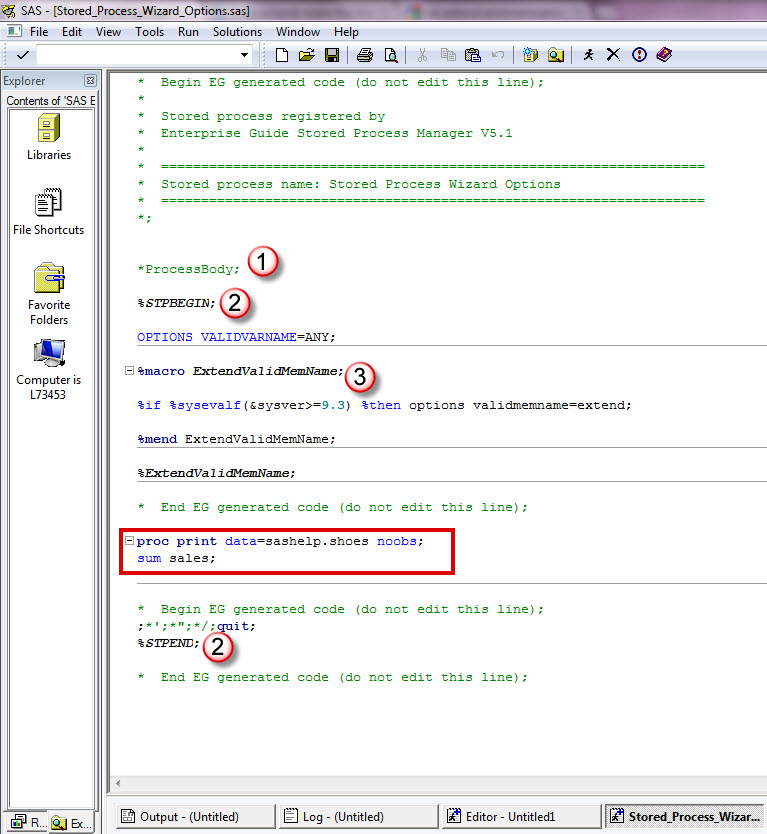Click the Paste clipboard icon

click(x=473, y=55)
